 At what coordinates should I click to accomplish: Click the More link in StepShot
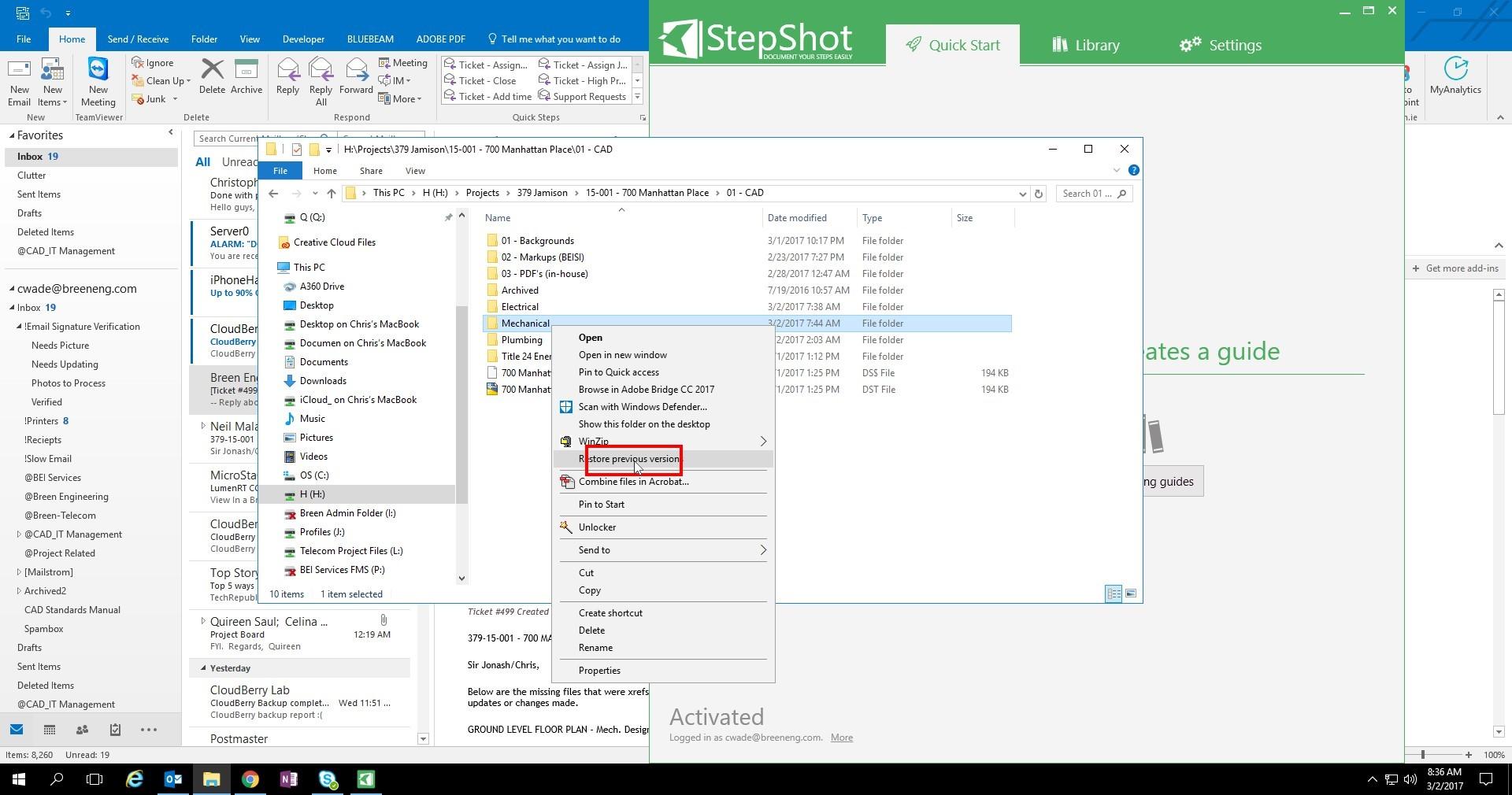(841, 738)
